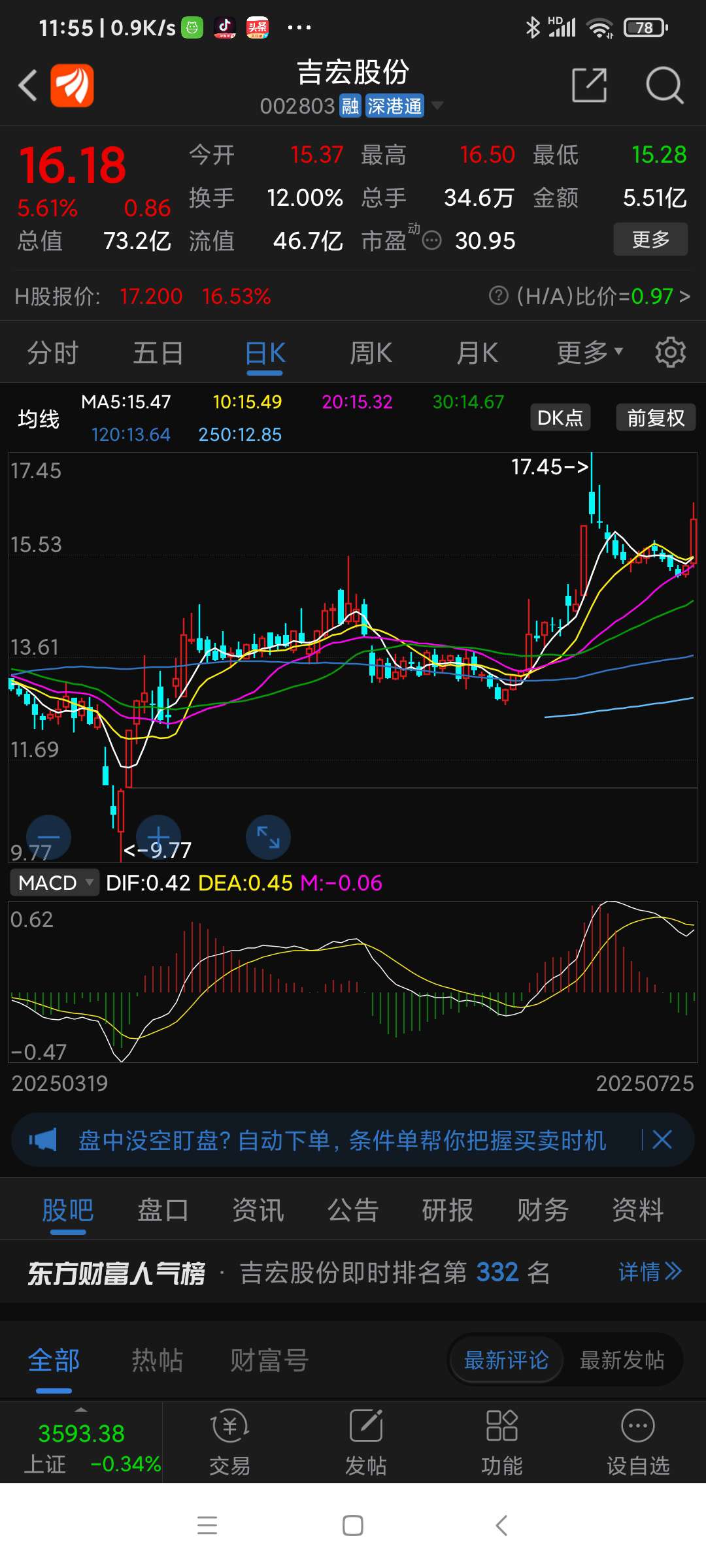Sort by 最新评论
The image size is (706, 1568).
click(x=506, y=1360)
